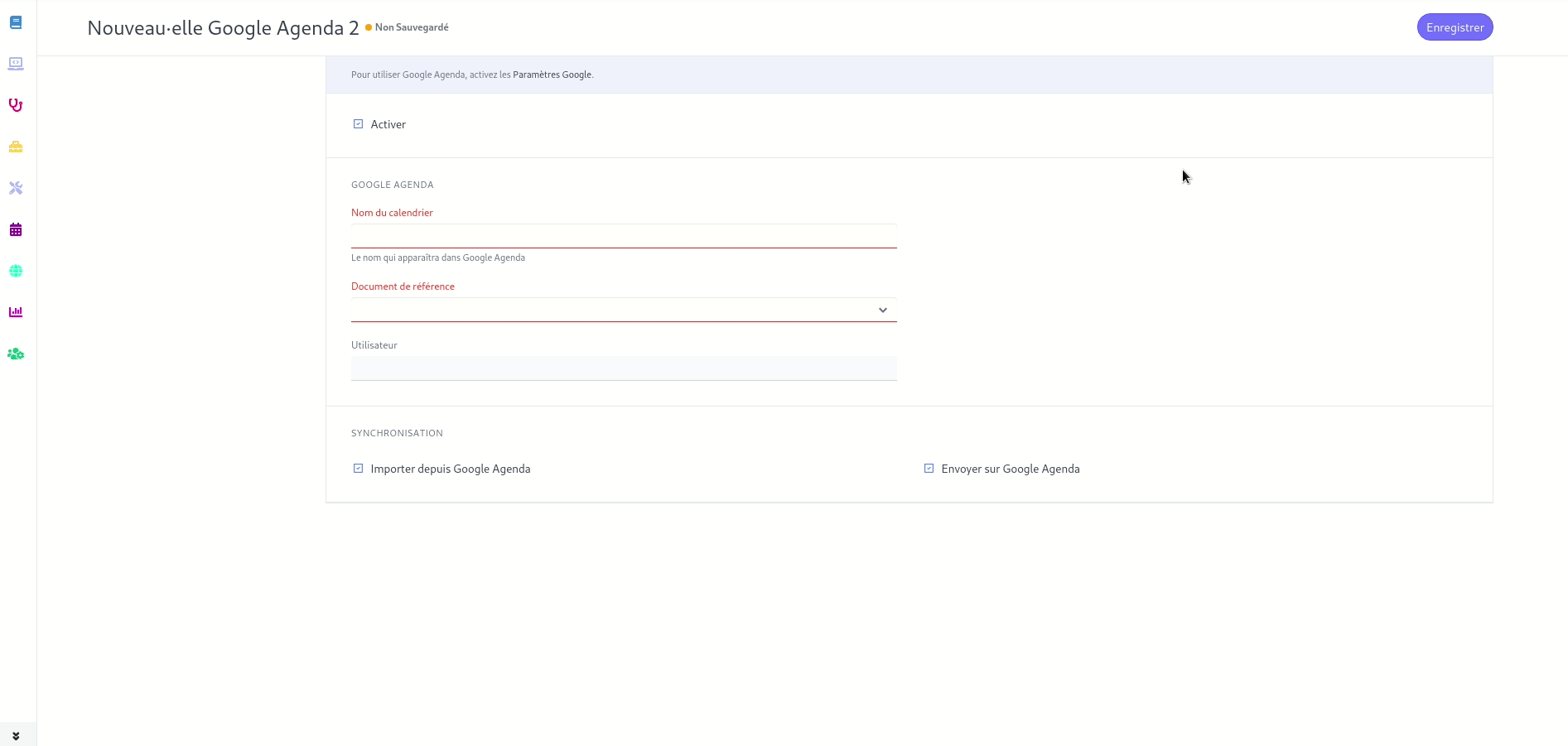Click the Non Sauvegardé status indicator
1568x746 pixels.
[x=411, y=27]
